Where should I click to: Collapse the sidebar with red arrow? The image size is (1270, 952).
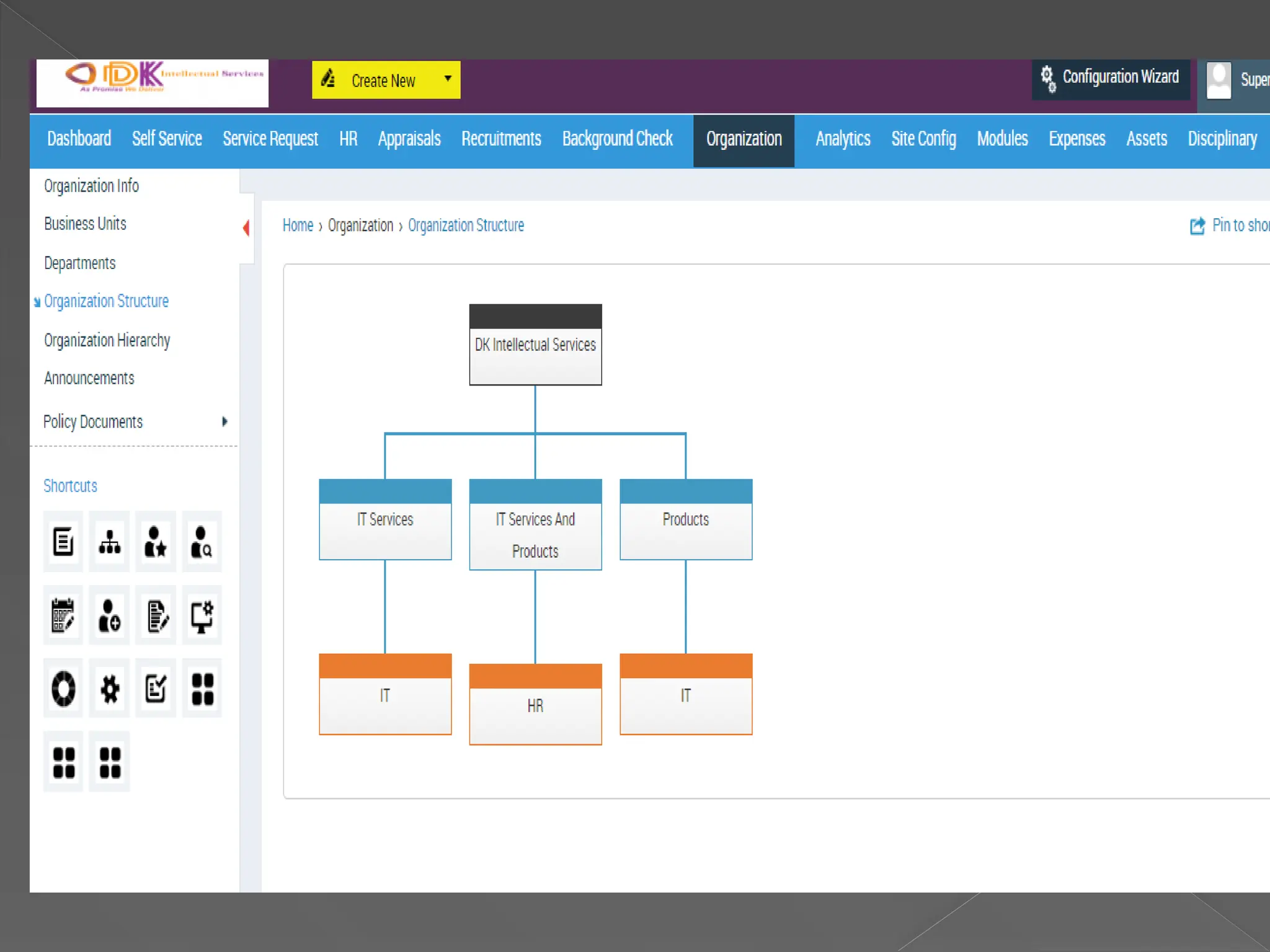coord(246,228)
